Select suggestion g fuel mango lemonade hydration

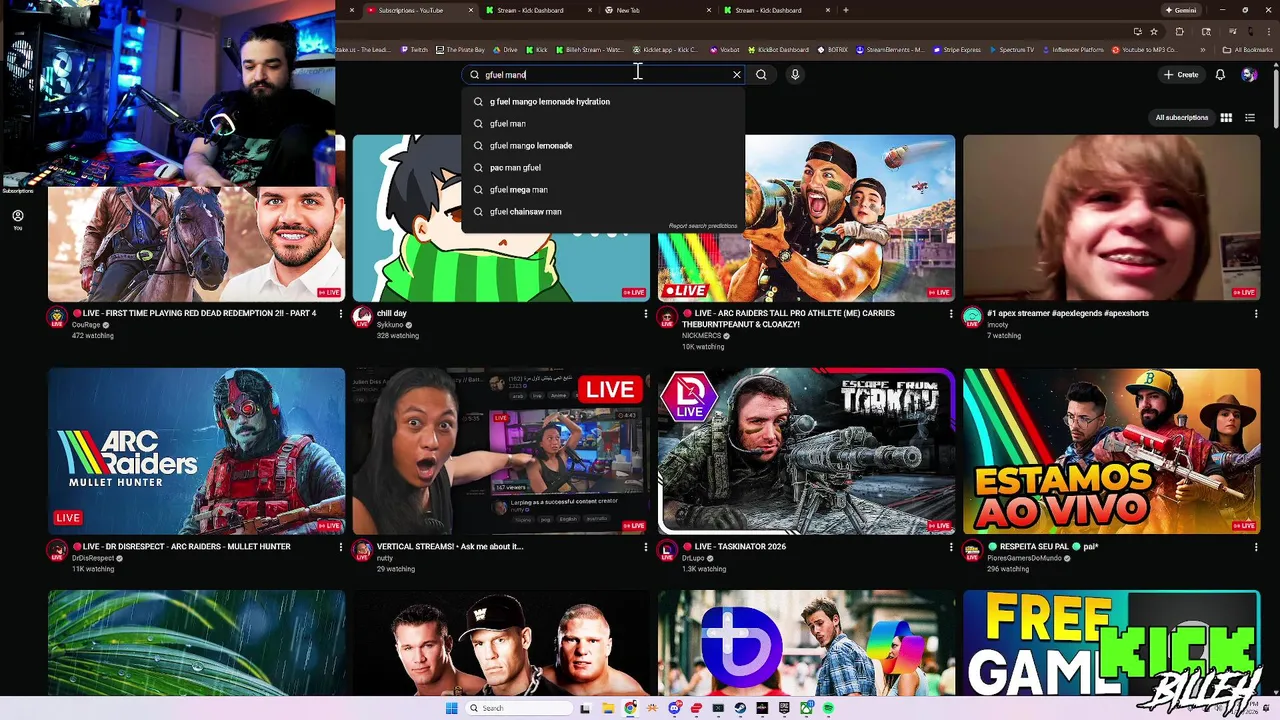click(x=603, y=102)
